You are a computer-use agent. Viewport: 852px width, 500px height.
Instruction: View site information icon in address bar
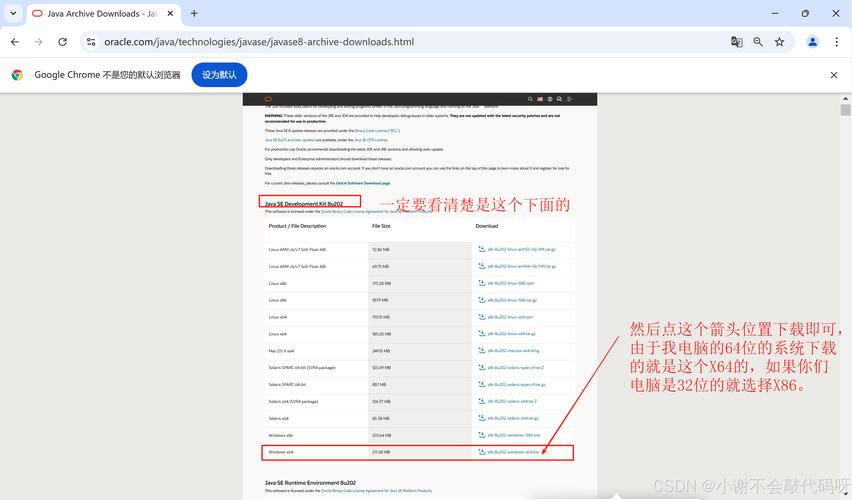[91, 42]
